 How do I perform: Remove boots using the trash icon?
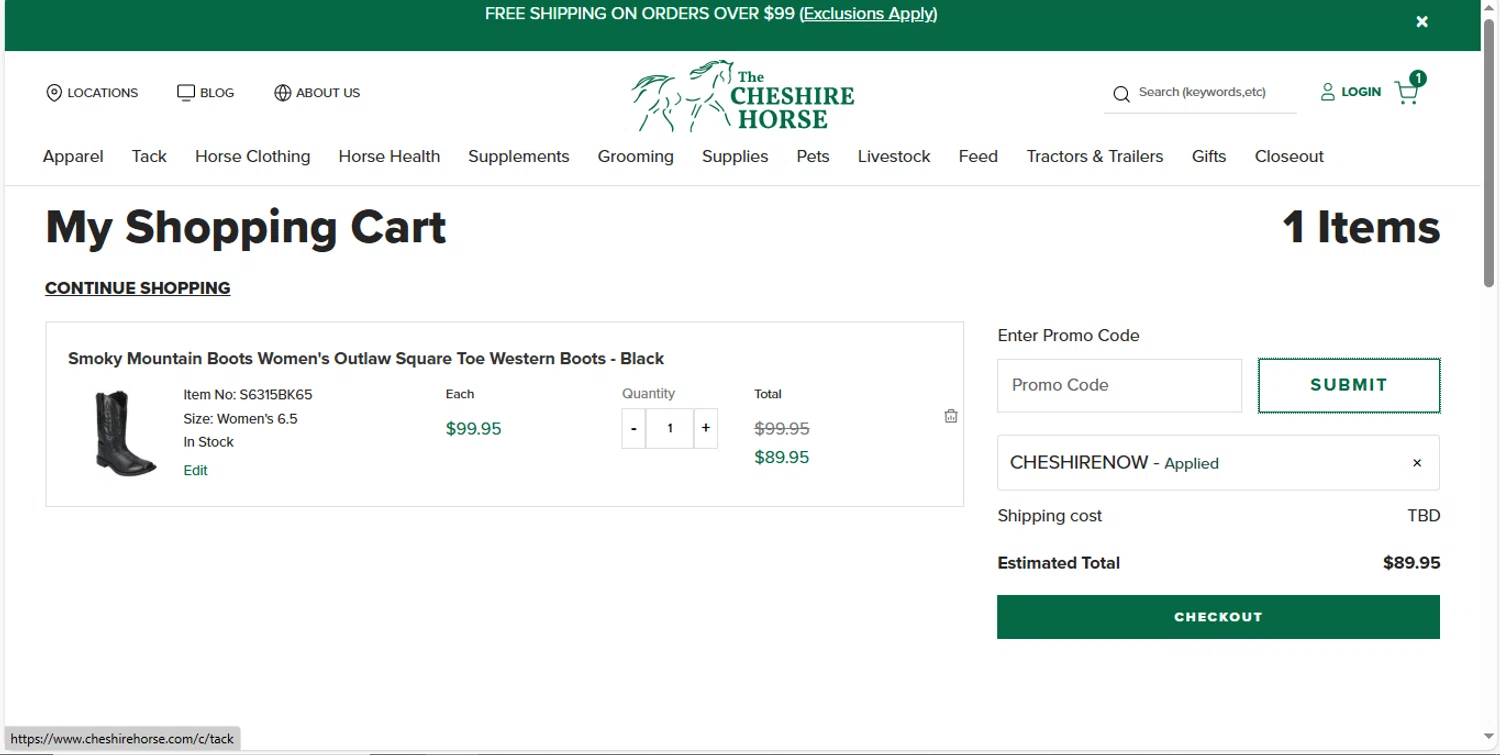(951, 416)
